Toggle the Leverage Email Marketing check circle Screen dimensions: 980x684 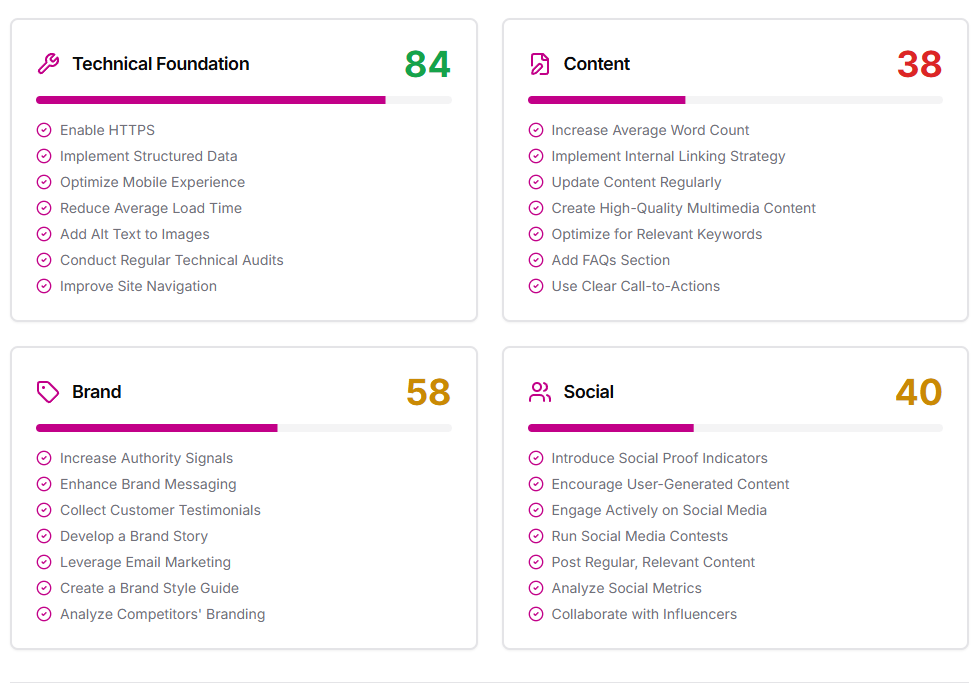[x=44, y=562]
